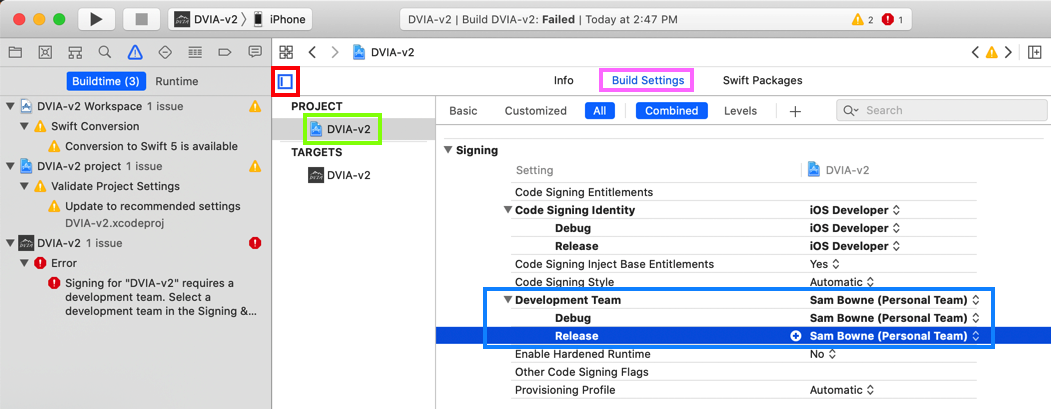
Task: Click the Stop button in toolbar
Action: click(x=141, y=19)
